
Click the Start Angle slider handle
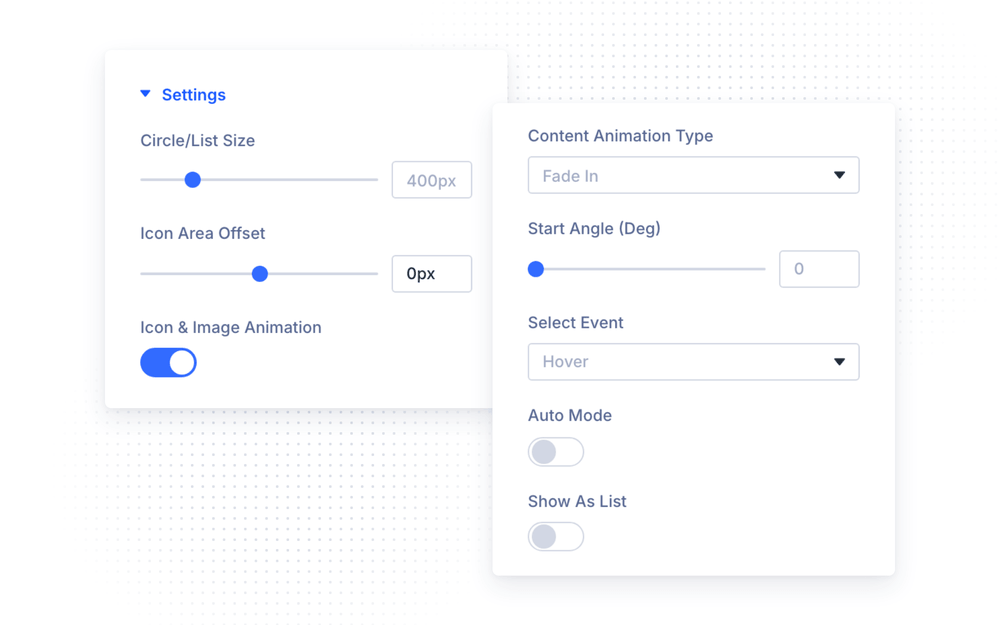click(x=536, y=269)
